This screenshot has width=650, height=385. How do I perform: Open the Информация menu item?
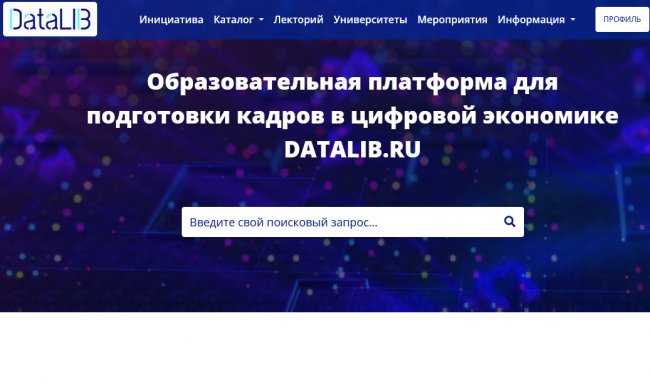point(531,19)
